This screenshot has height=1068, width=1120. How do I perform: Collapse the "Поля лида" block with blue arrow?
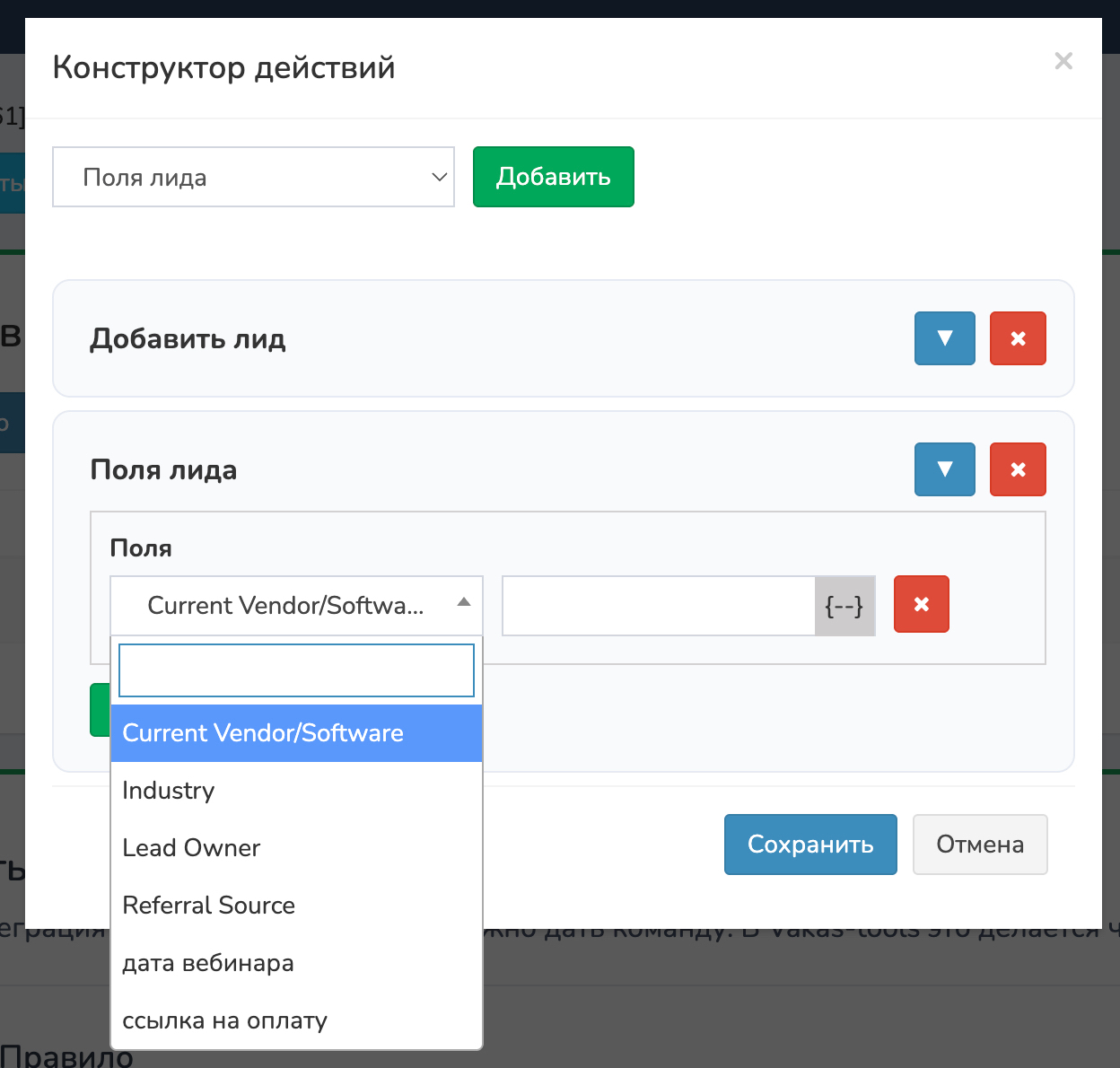click(x=944, y=469)
